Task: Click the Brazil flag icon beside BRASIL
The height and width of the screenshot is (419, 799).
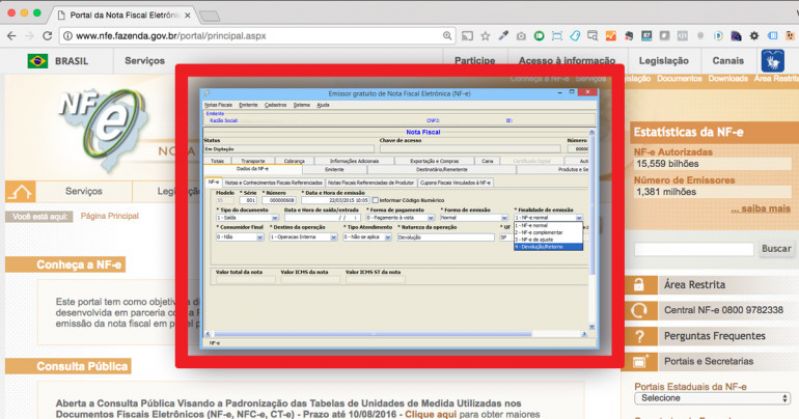Action: click(x=38, y=61)
